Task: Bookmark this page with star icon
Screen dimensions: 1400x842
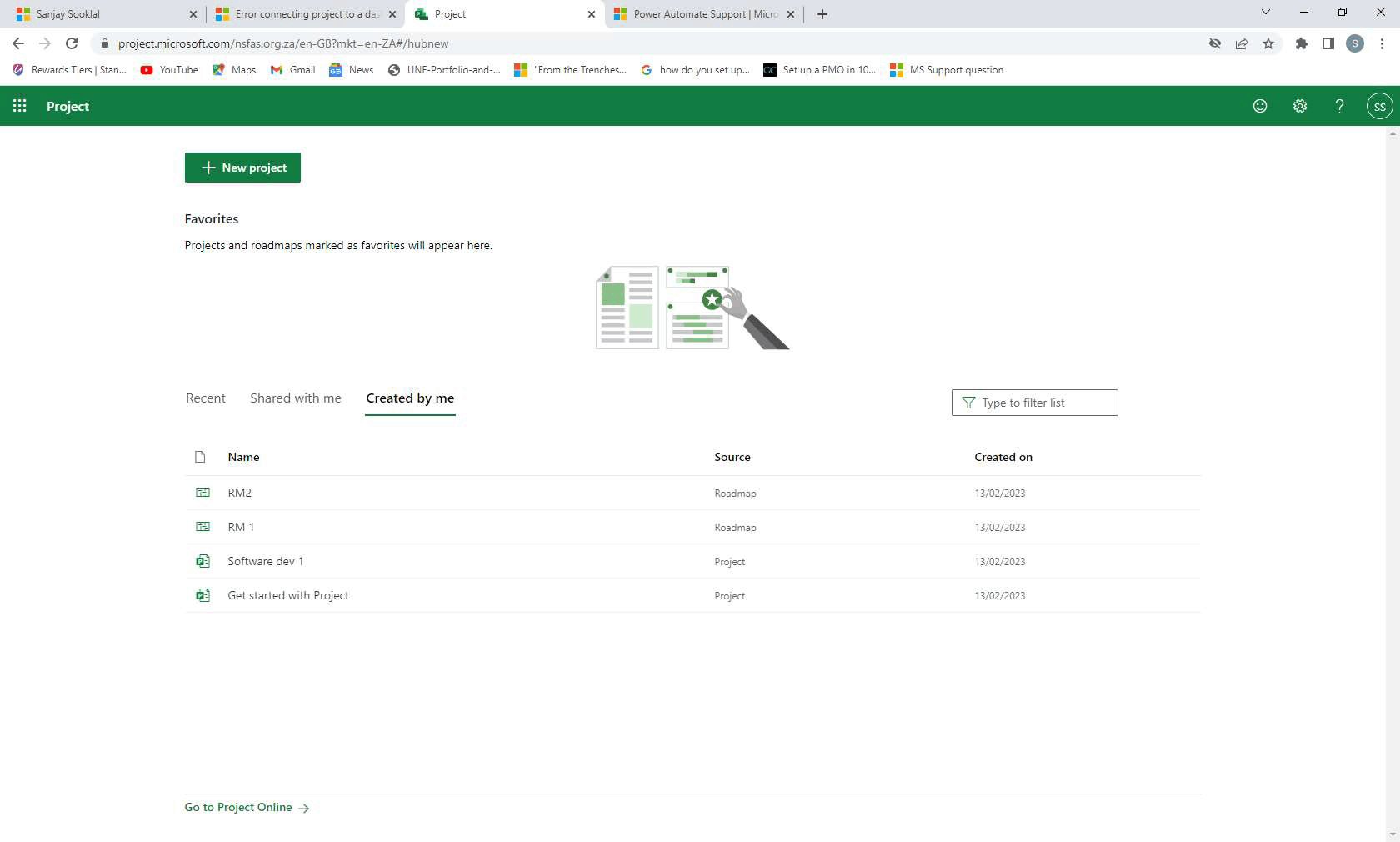Action: point(1268,43)
